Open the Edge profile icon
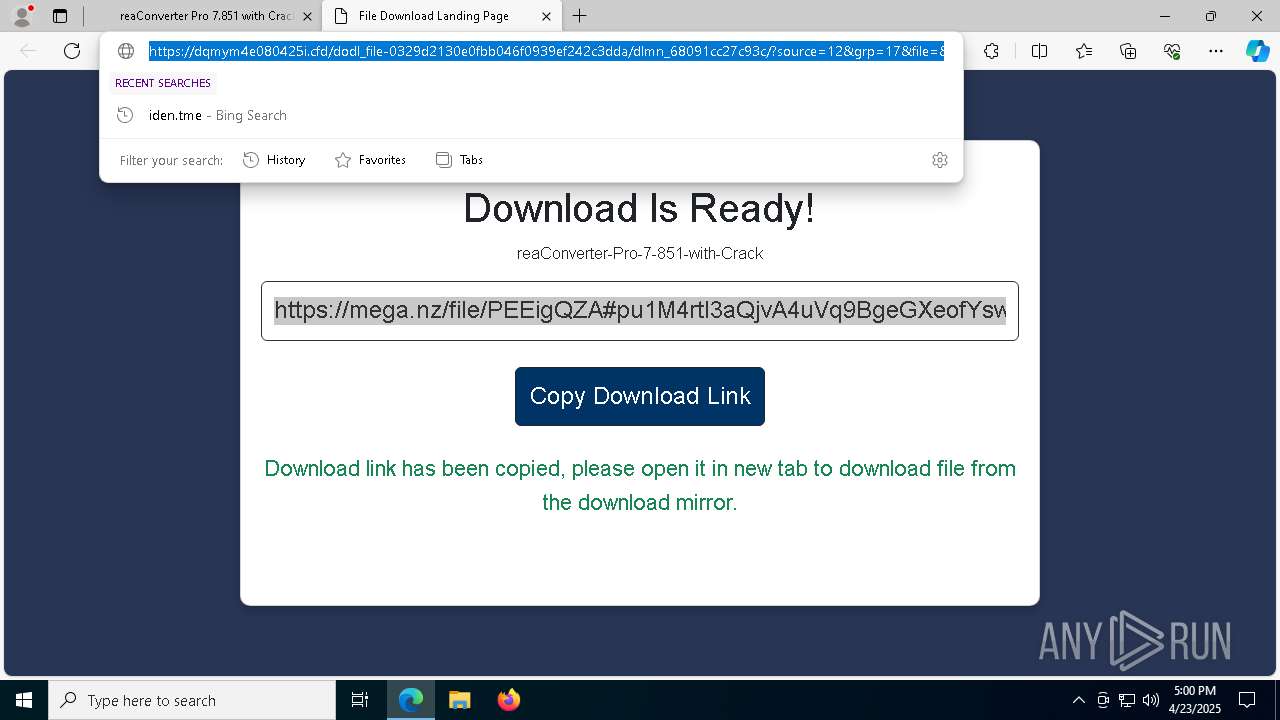This screenshot has height=720, width=1280. (x=22, y=16)
